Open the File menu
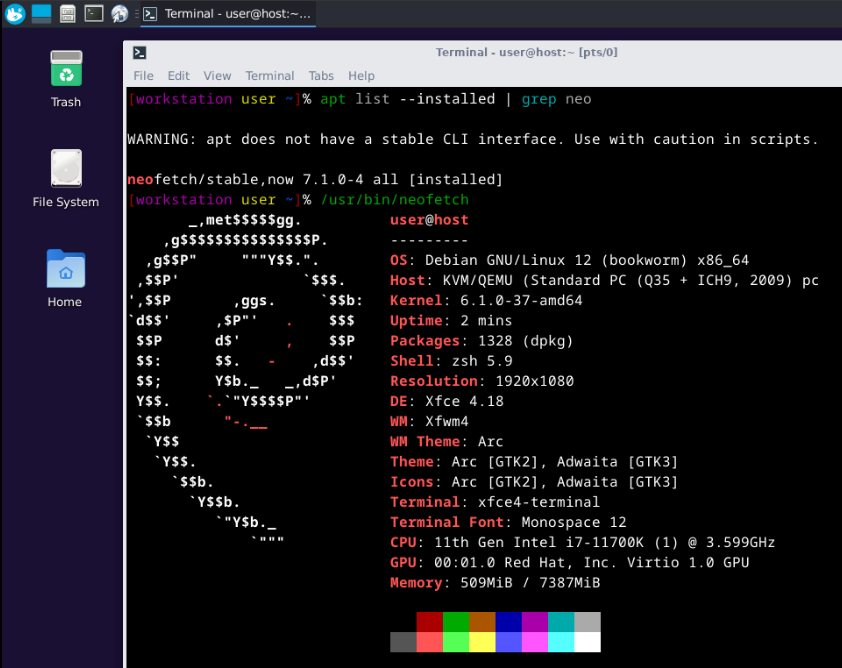Viewport: 842px width, 668px height. coord(143,76)
